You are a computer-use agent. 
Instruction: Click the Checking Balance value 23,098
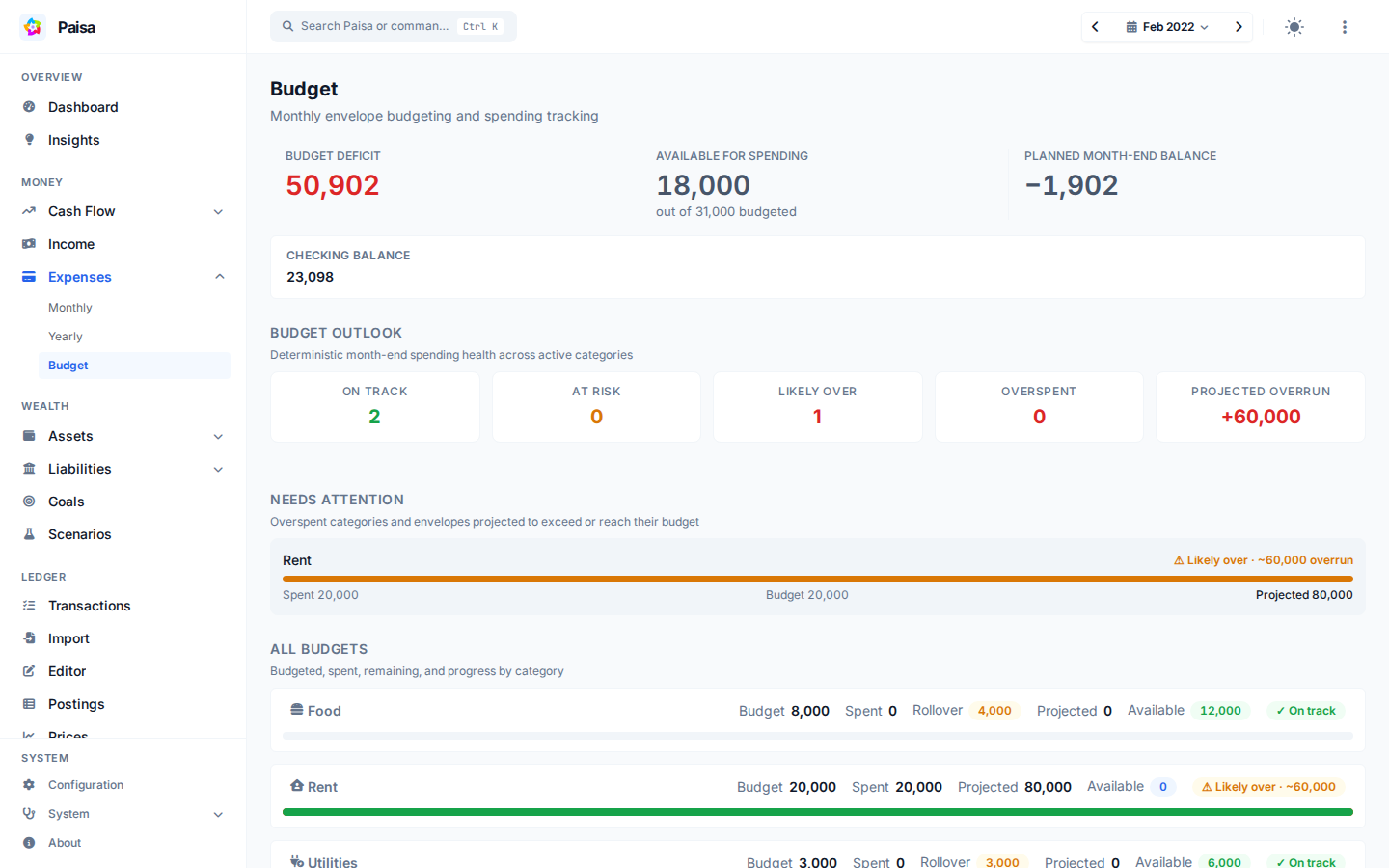[310, 277]
